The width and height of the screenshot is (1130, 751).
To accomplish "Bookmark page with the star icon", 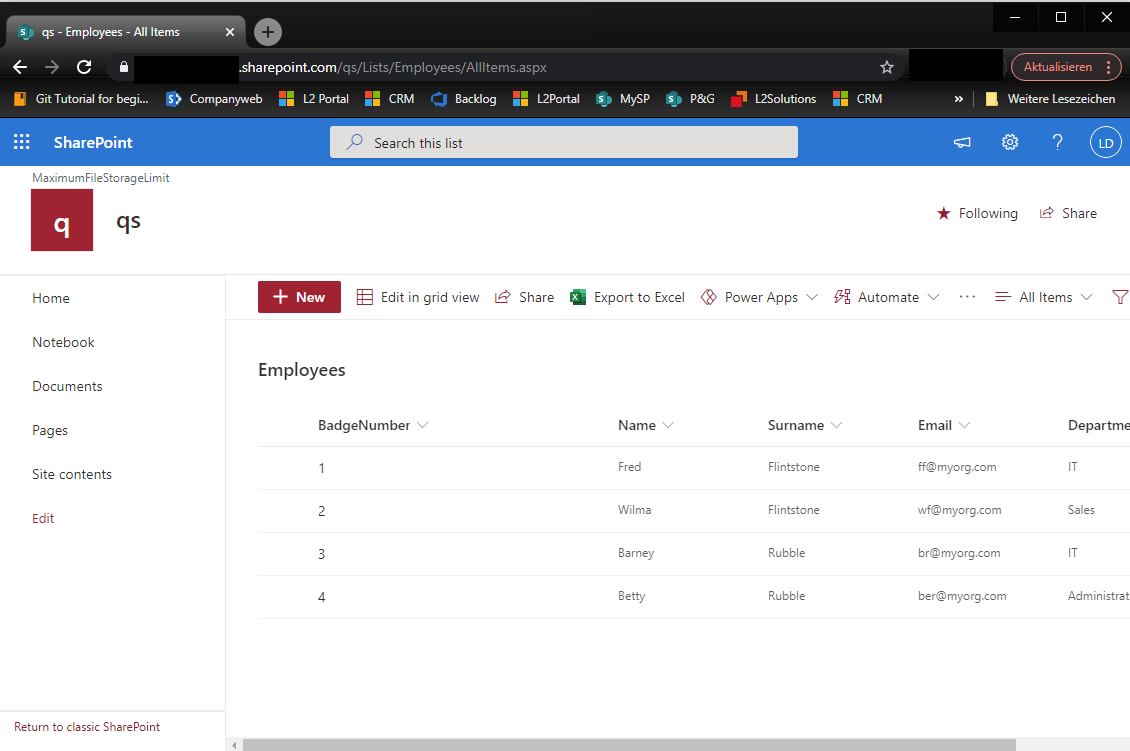I will coord(886,67).
